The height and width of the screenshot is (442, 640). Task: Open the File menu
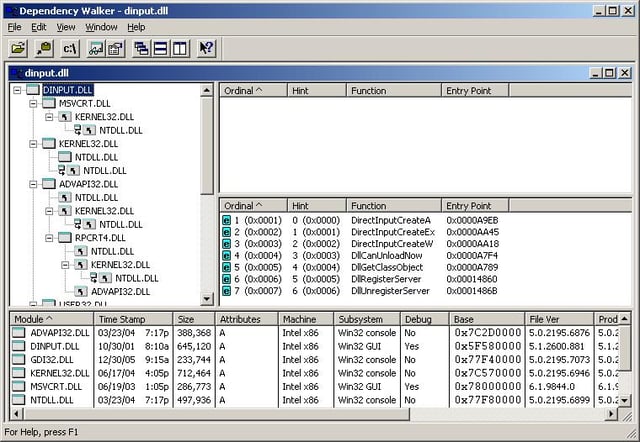14,27
